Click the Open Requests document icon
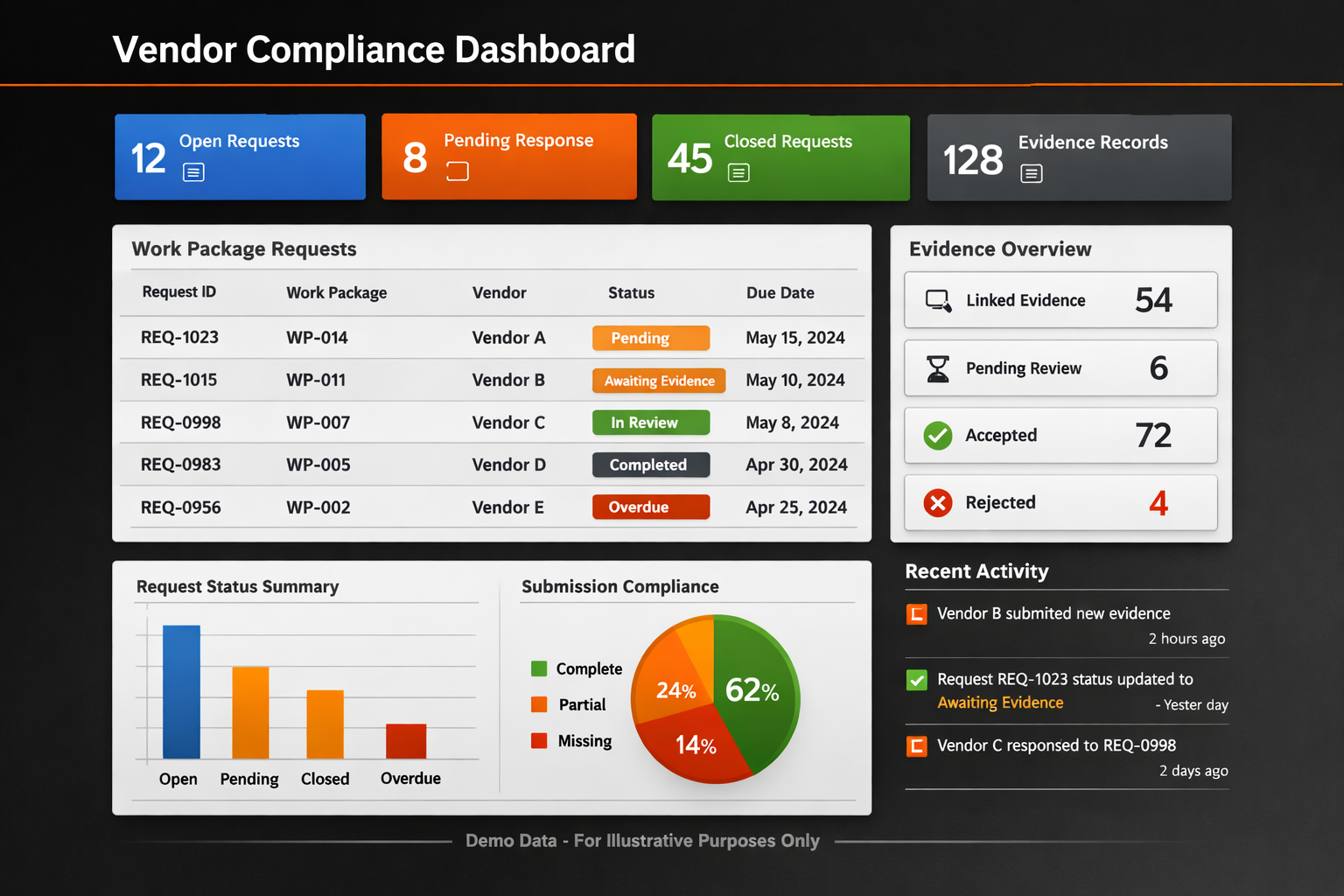This screenshot has height=896, width=1344. pos(192,172)
